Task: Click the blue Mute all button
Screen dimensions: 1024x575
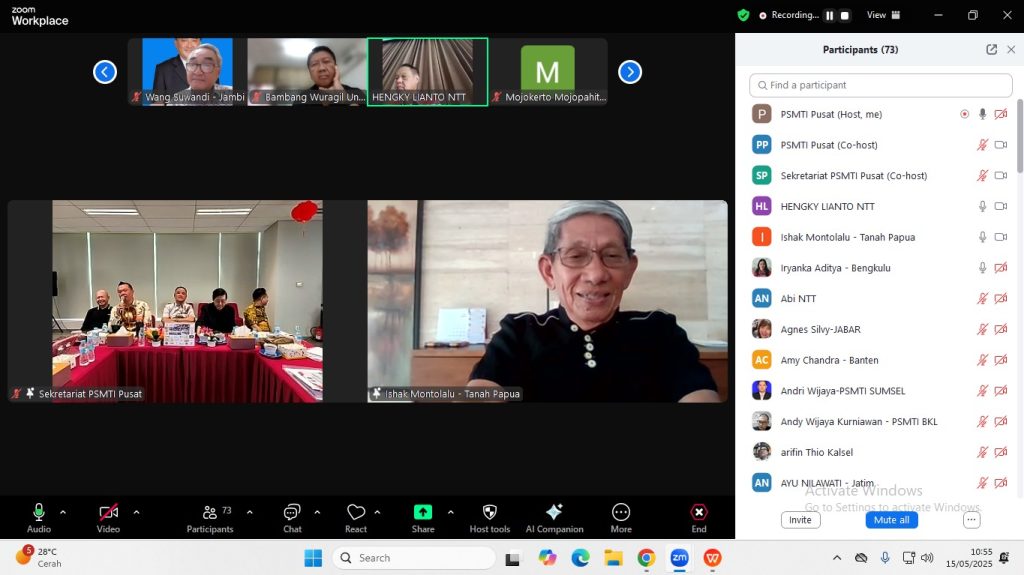Action: 891,520
